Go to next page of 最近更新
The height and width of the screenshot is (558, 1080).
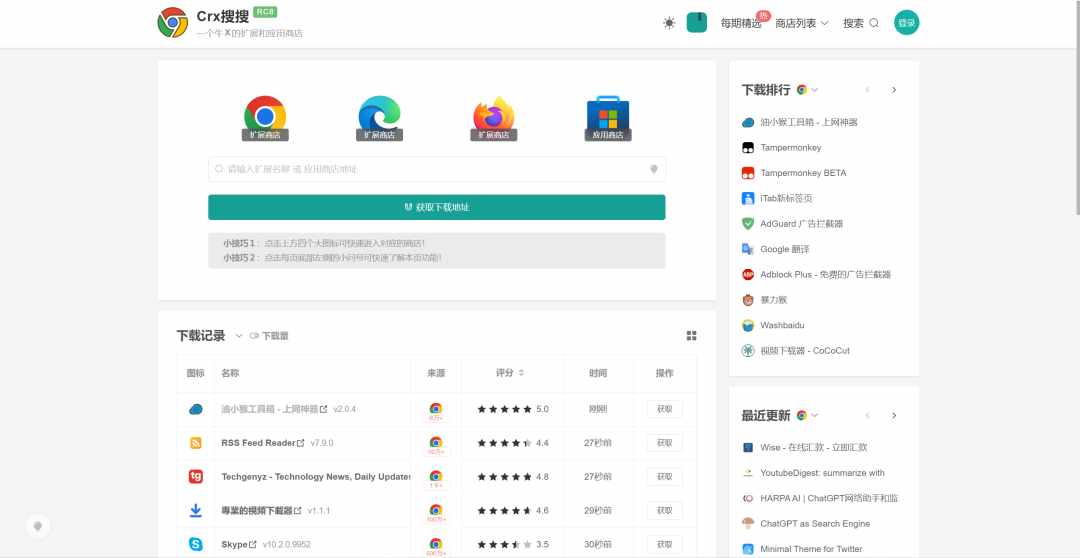coord(894,415)
